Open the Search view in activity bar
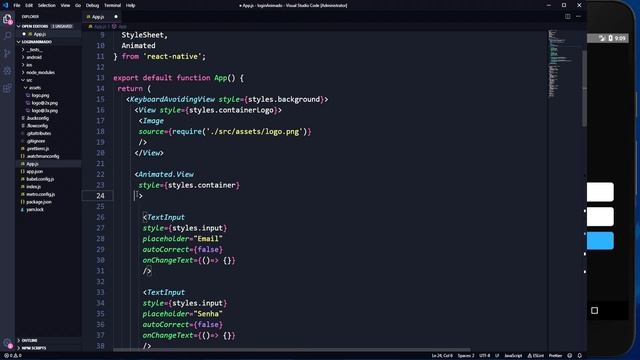 7,36
